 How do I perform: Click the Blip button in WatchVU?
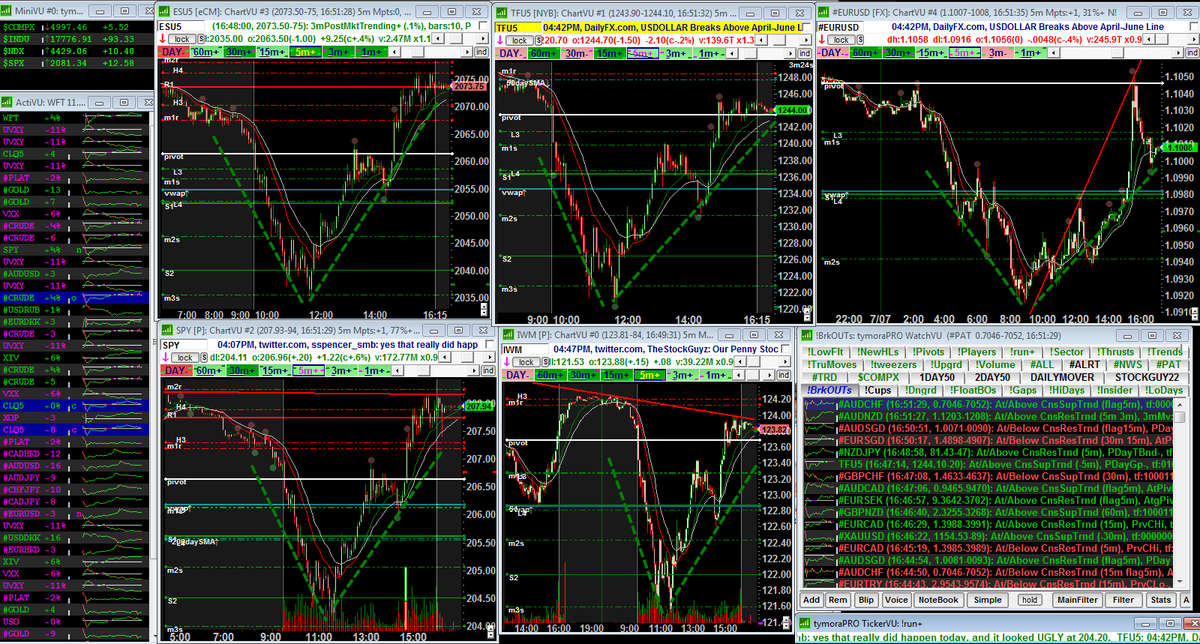(866, 600)
